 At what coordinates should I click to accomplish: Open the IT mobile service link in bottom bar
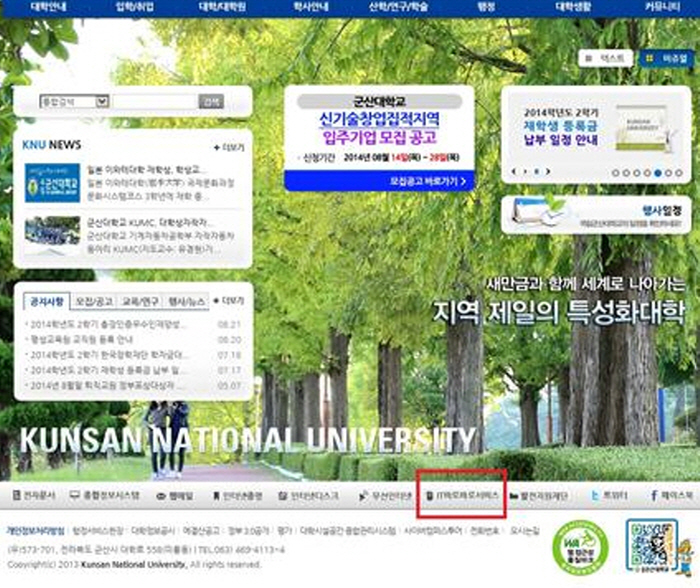pyautogui.click(x=462, y=495)
